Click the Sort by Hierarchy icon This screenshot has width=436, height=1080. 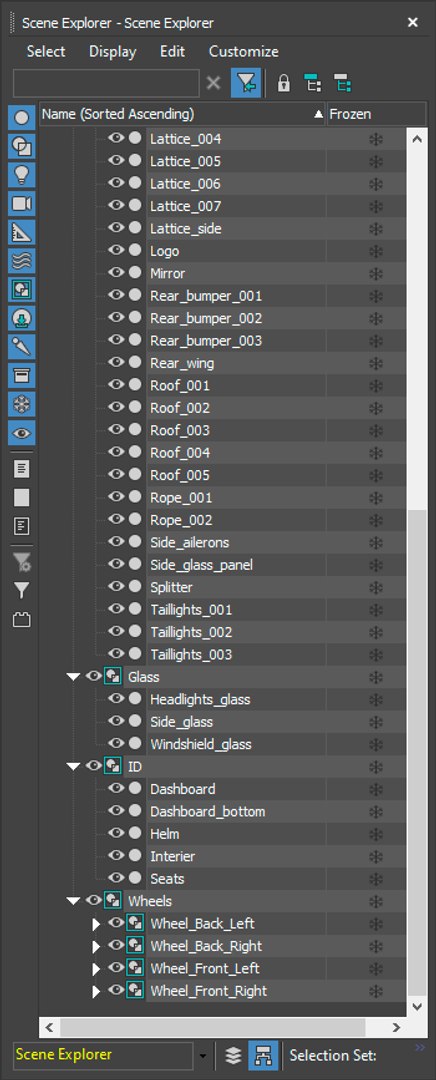click(263, 1055)
